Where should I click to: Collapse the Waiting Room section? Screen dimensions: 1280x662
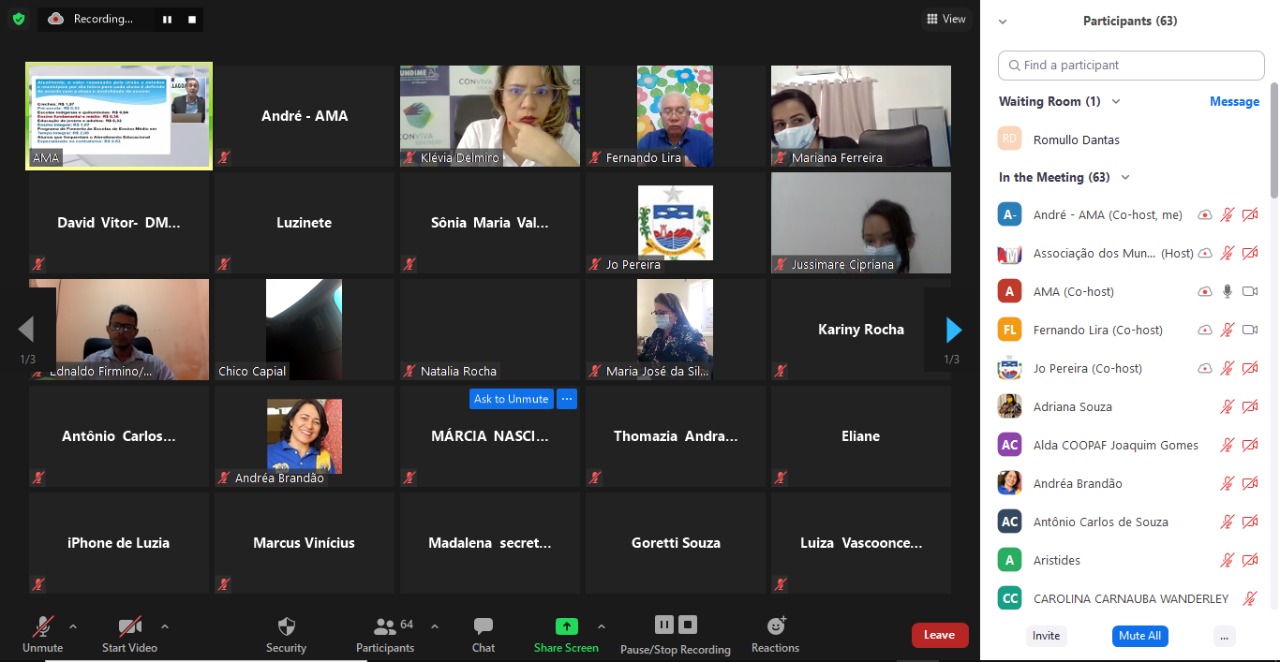click(x=1116, y=102)
